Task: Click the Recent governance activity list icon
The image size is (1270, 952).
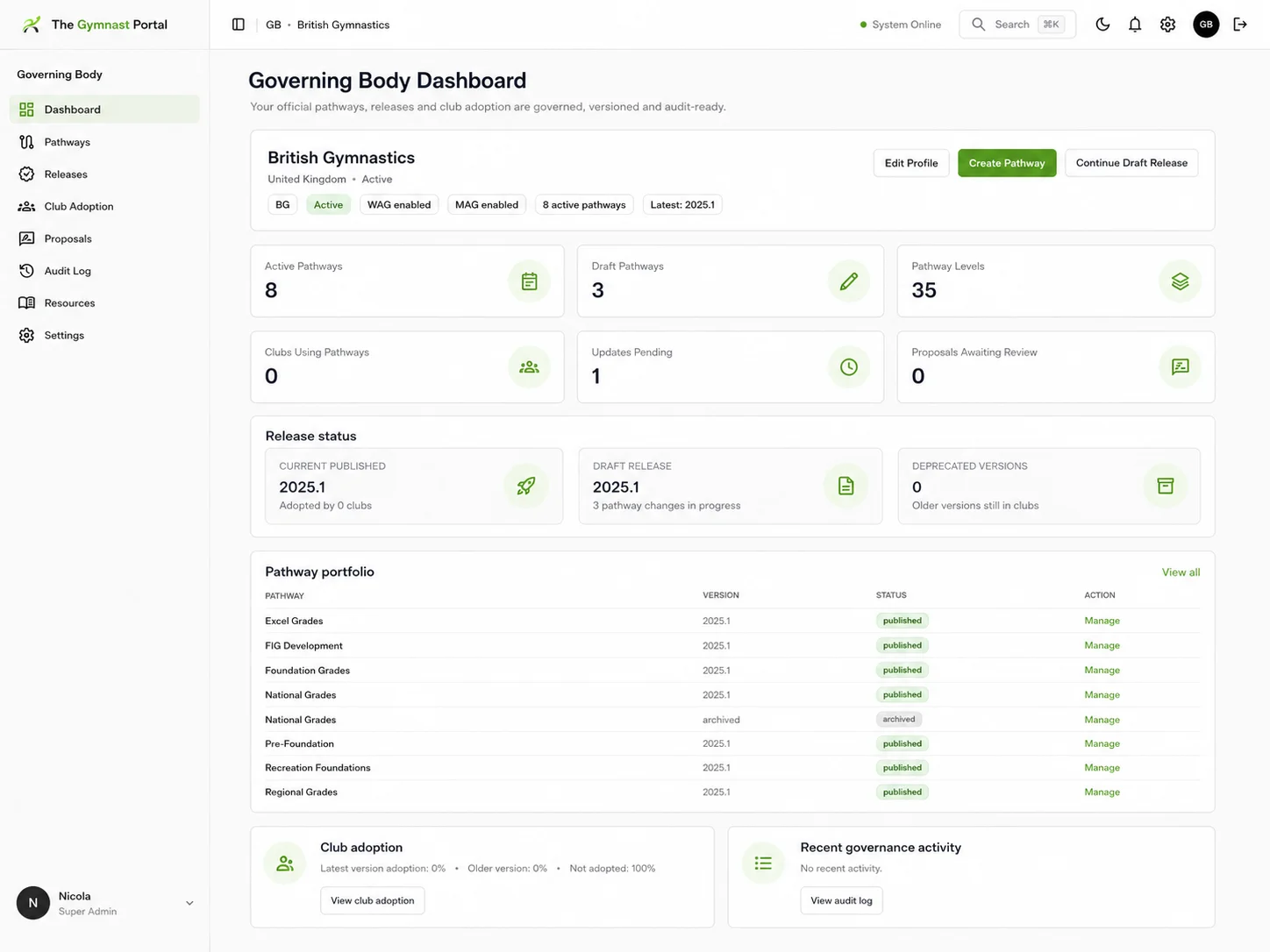Action: click(x=763, y=863)
